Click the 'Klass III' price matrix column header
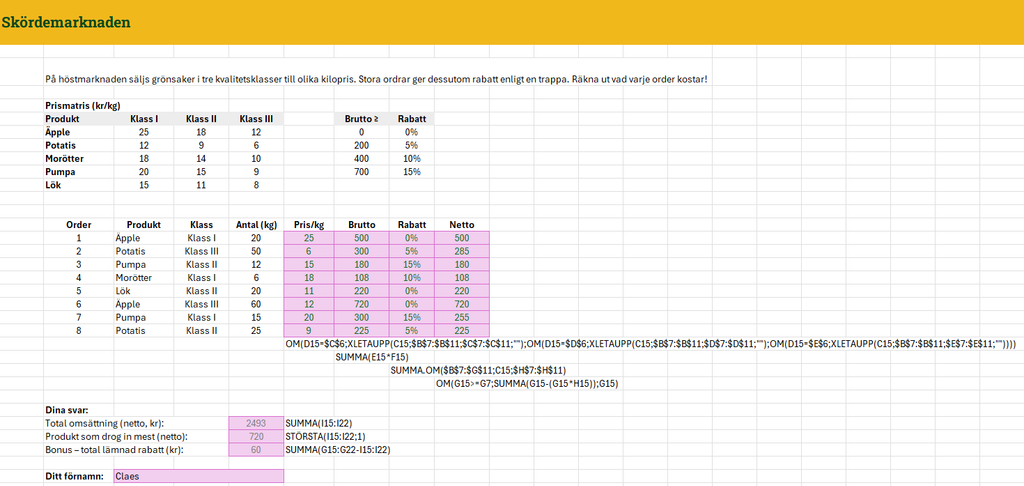1024x486 pixels. pyautogui.click(x=257, y=119)
